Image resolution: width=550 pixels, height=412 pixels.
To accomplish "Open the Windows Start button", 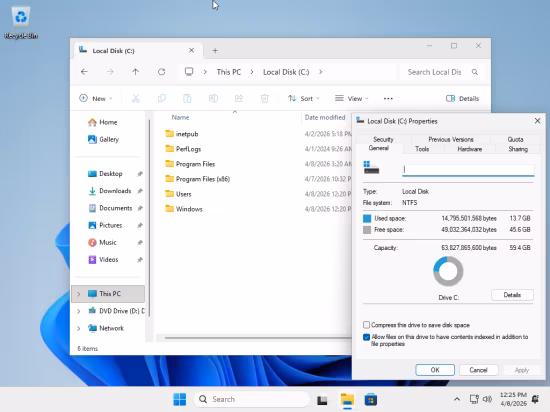I will point(180,399).
